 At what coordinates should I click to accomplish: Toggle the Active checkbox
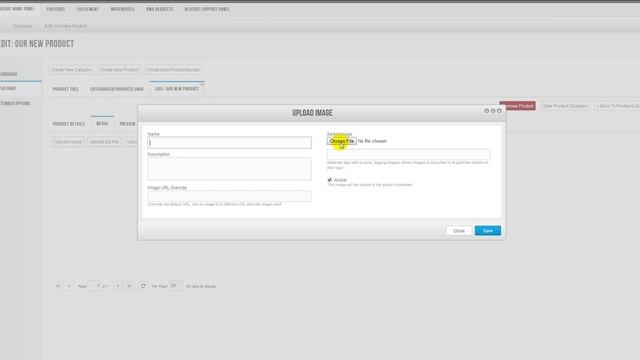click(329, 180)
